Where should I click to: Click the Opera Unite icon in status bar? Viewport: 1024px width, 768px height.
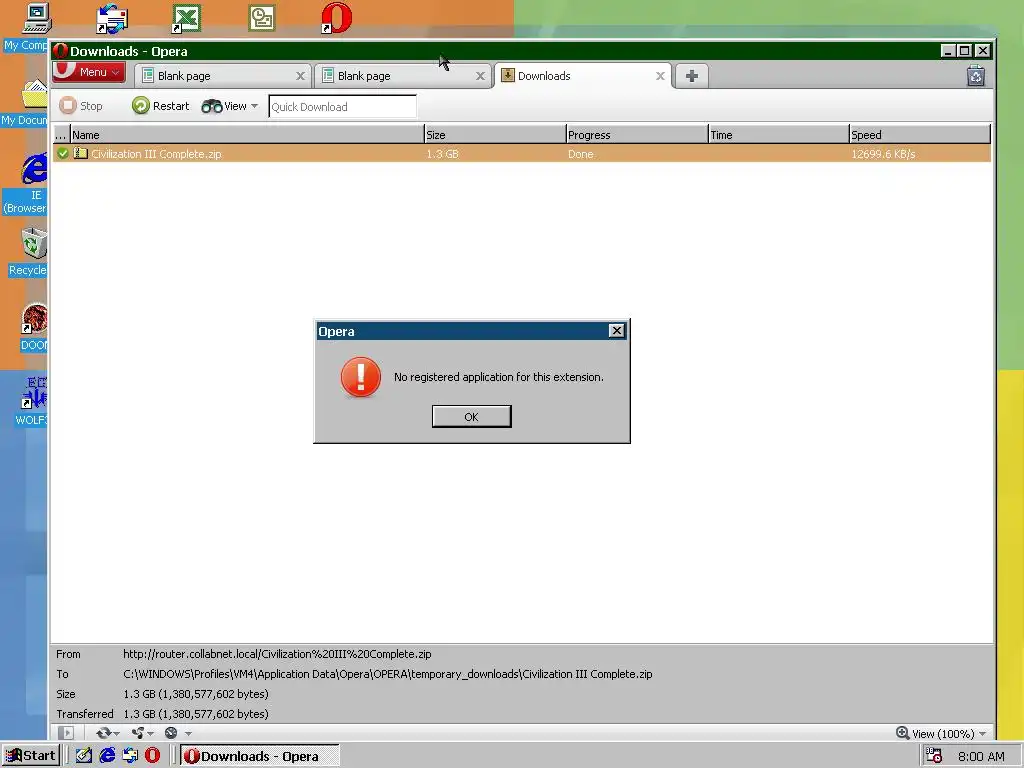[138, 733]
